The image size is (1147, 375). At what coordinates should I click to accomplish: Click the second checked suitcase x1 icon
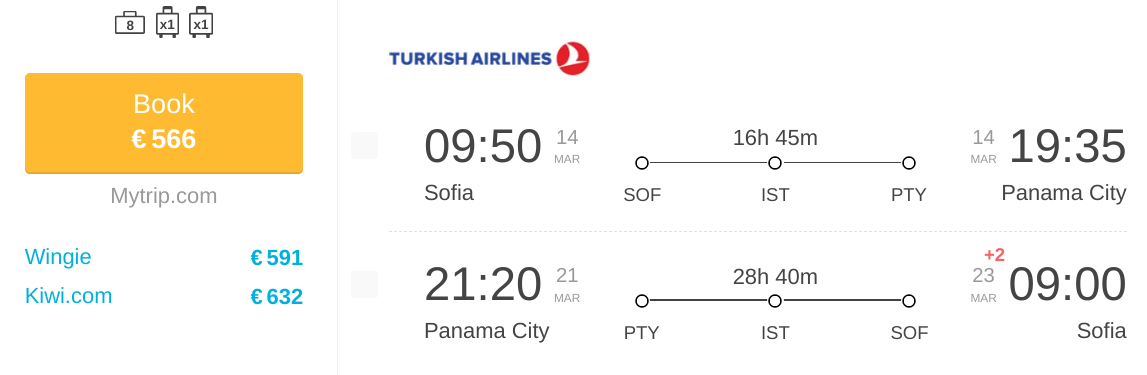click(x=201, y=22)
